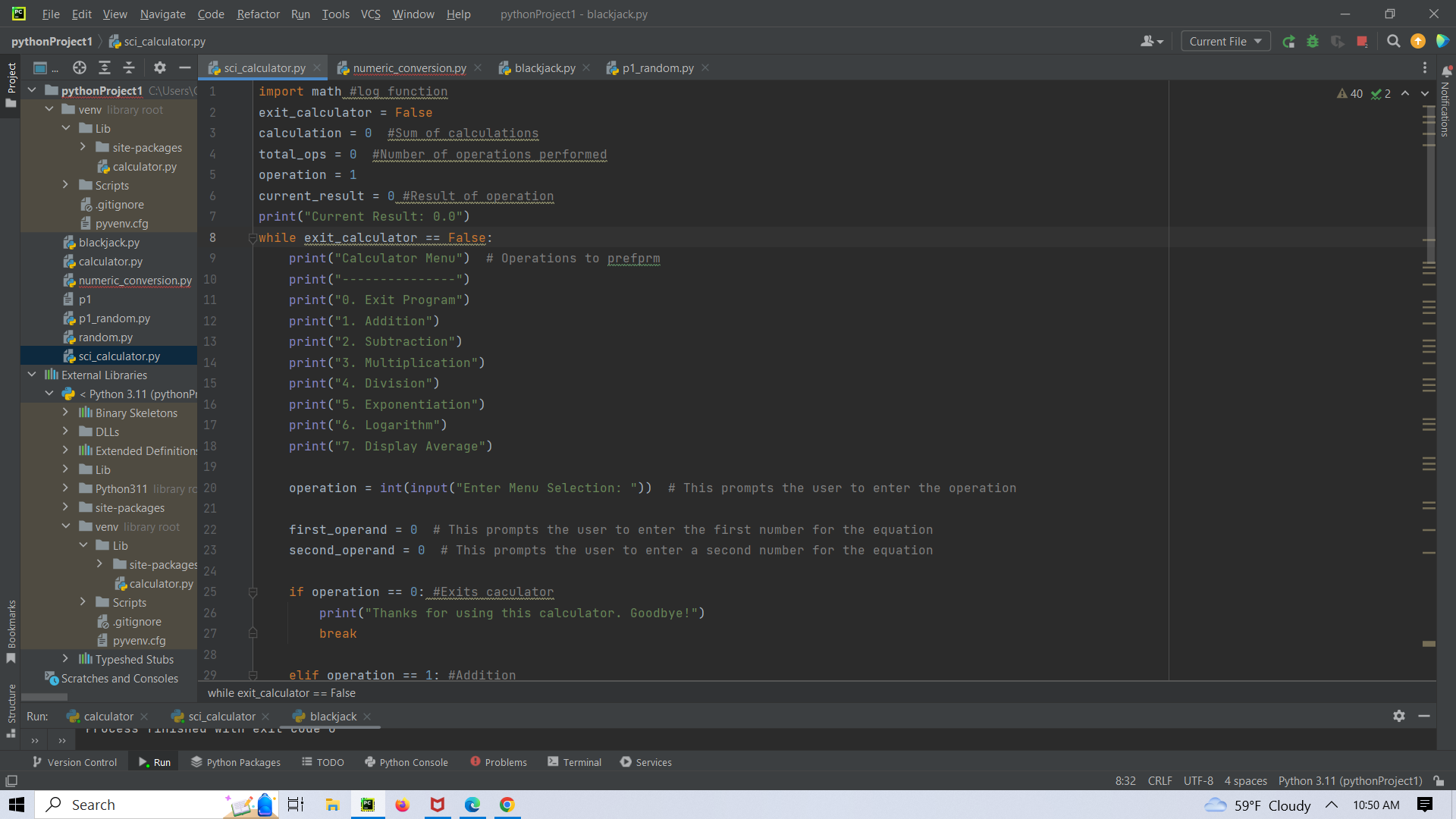Open Project view selector dropdown

[45, 68]
